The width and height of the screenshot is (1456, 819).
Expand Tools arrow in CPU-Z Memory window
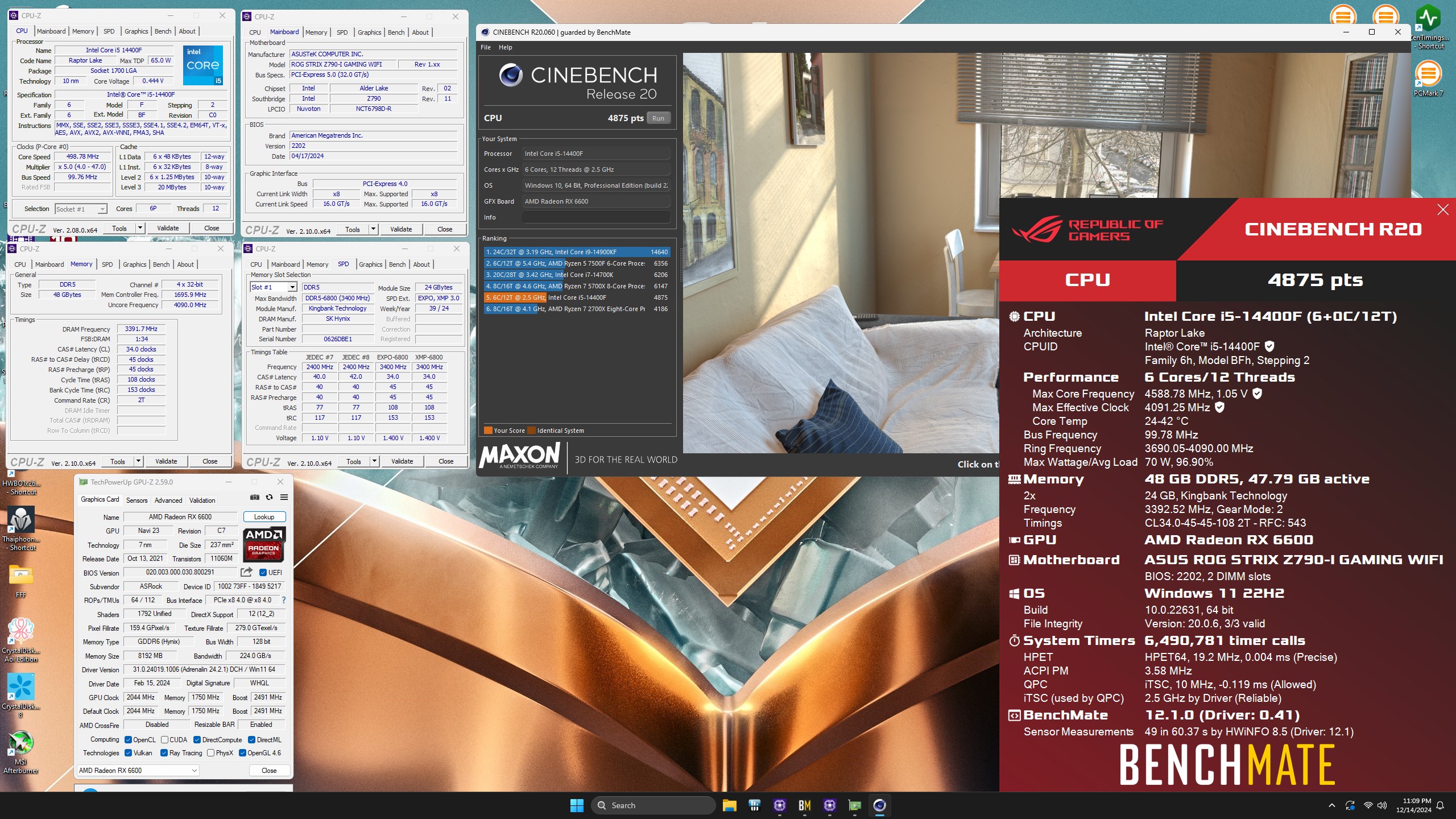(138, 461)
